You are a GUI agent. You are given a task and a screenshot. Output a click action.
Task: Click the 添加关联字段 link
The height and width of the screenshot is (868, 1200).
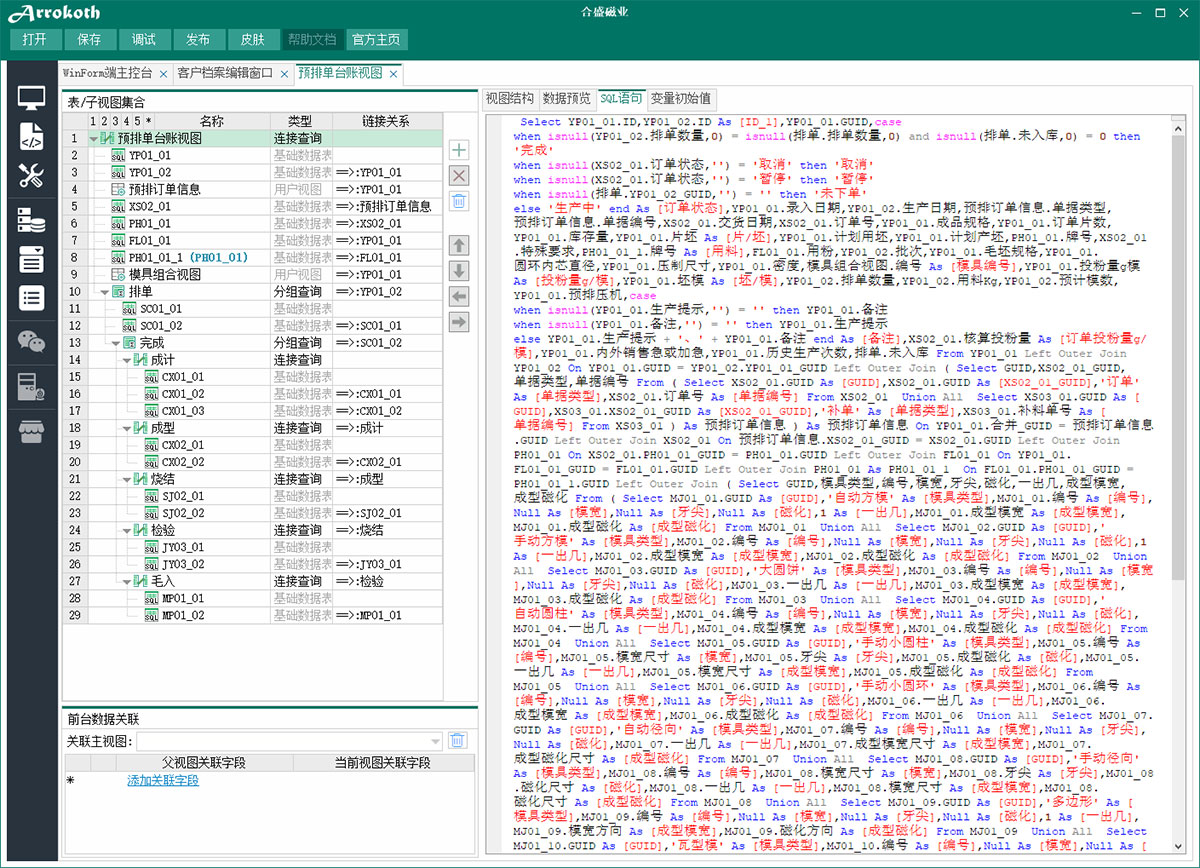click(163, 780)
